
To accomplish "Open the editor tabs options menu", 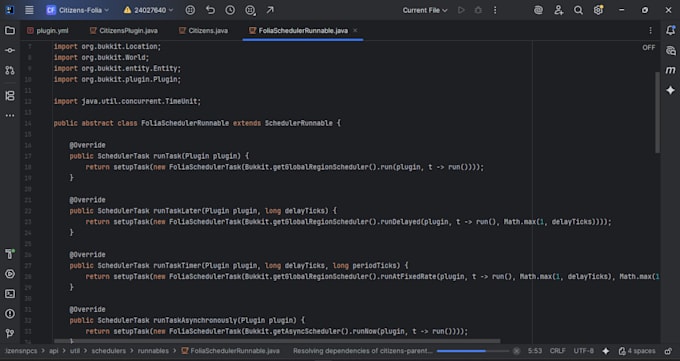I will [x=650, y=30].
